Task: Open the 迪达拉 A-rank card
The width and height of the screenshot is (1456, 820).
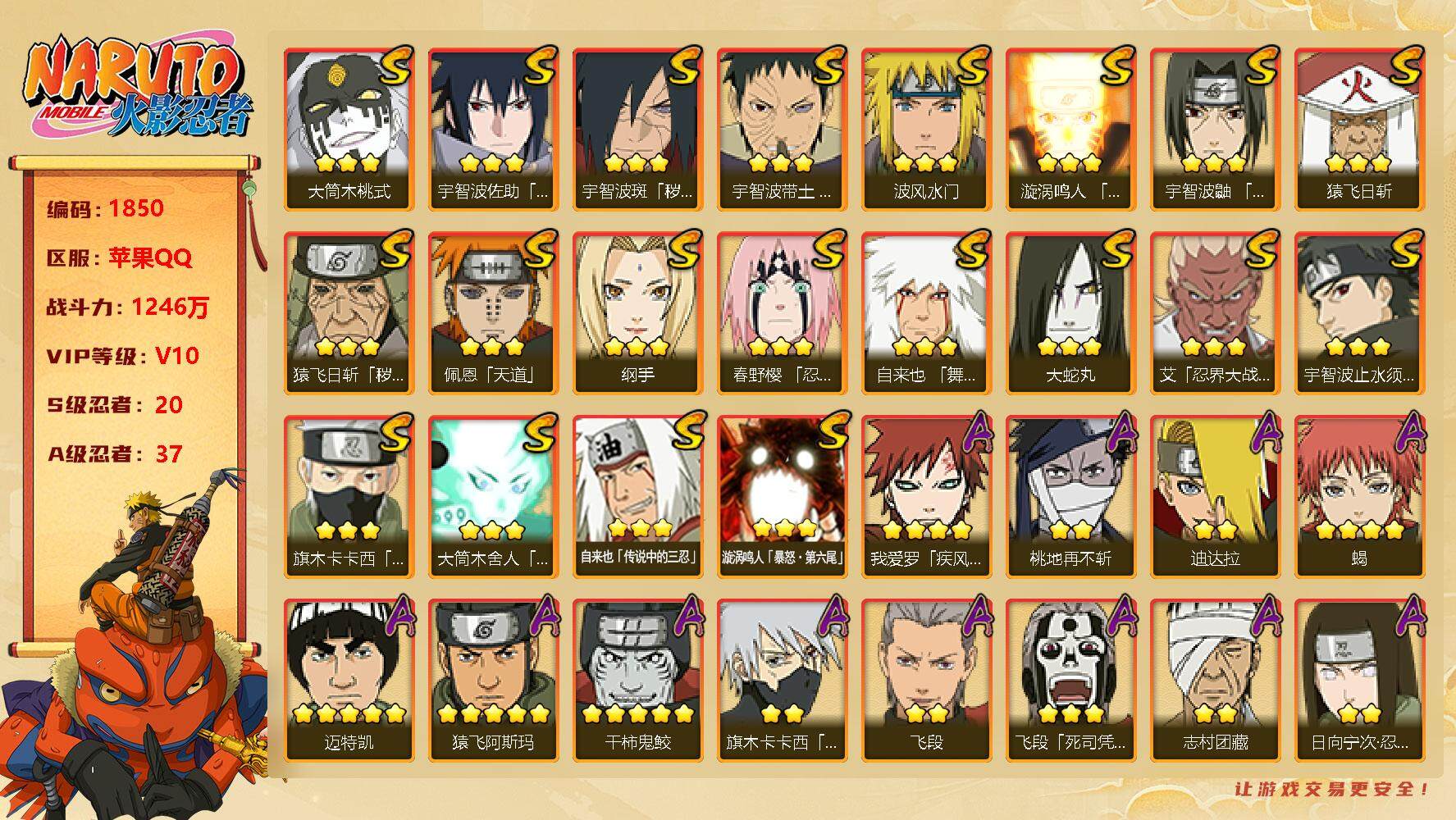Action: [x=1216, y=497]
